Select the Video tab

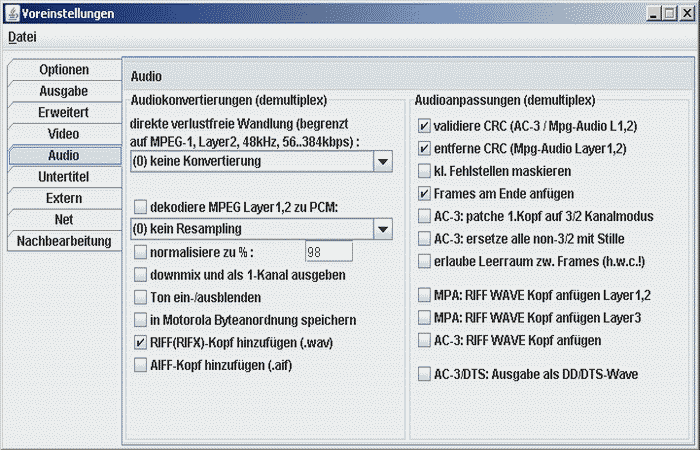(64, 134)
